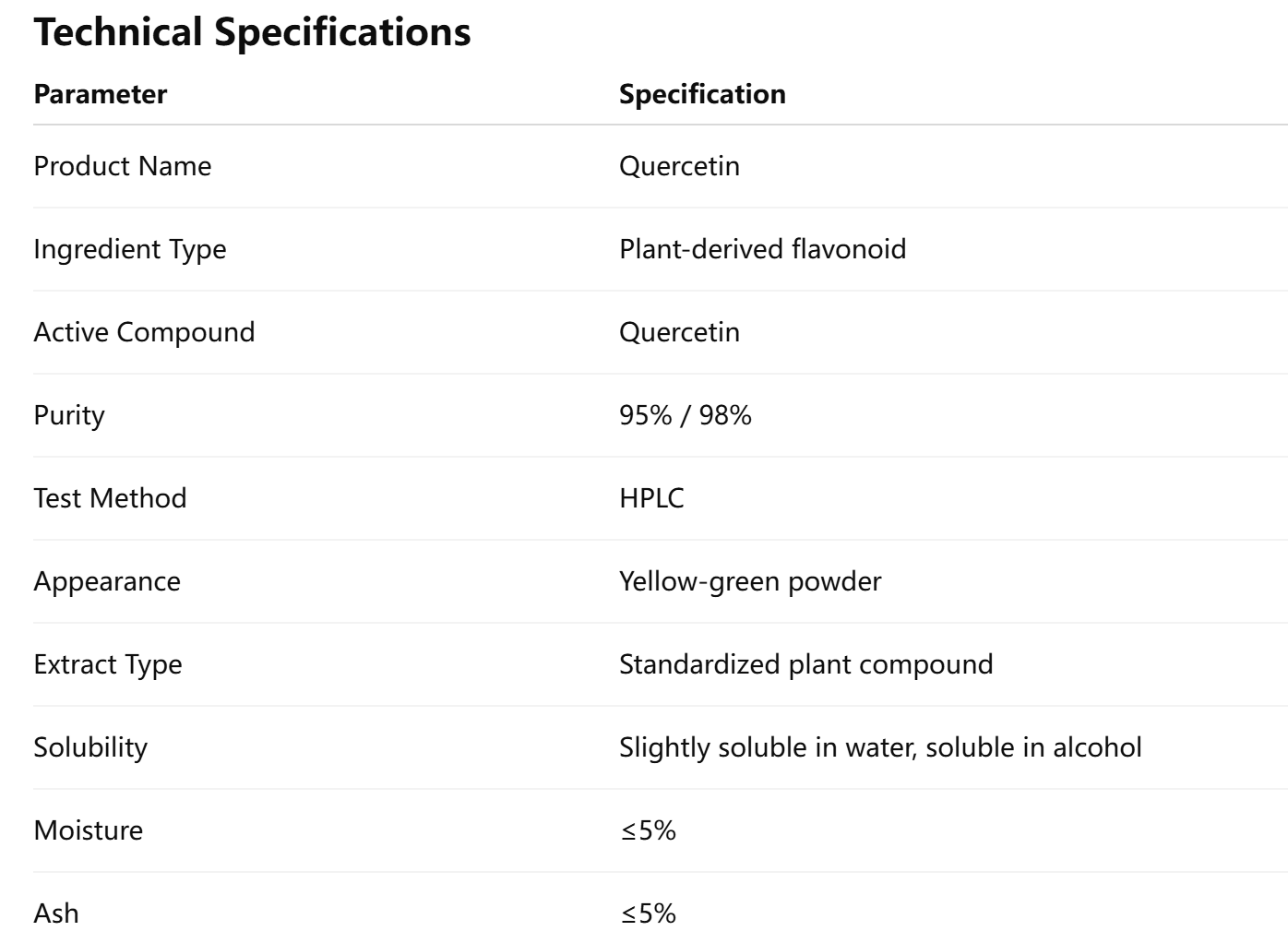
Task: Click the Moisture row label
Action: (88, 830)
